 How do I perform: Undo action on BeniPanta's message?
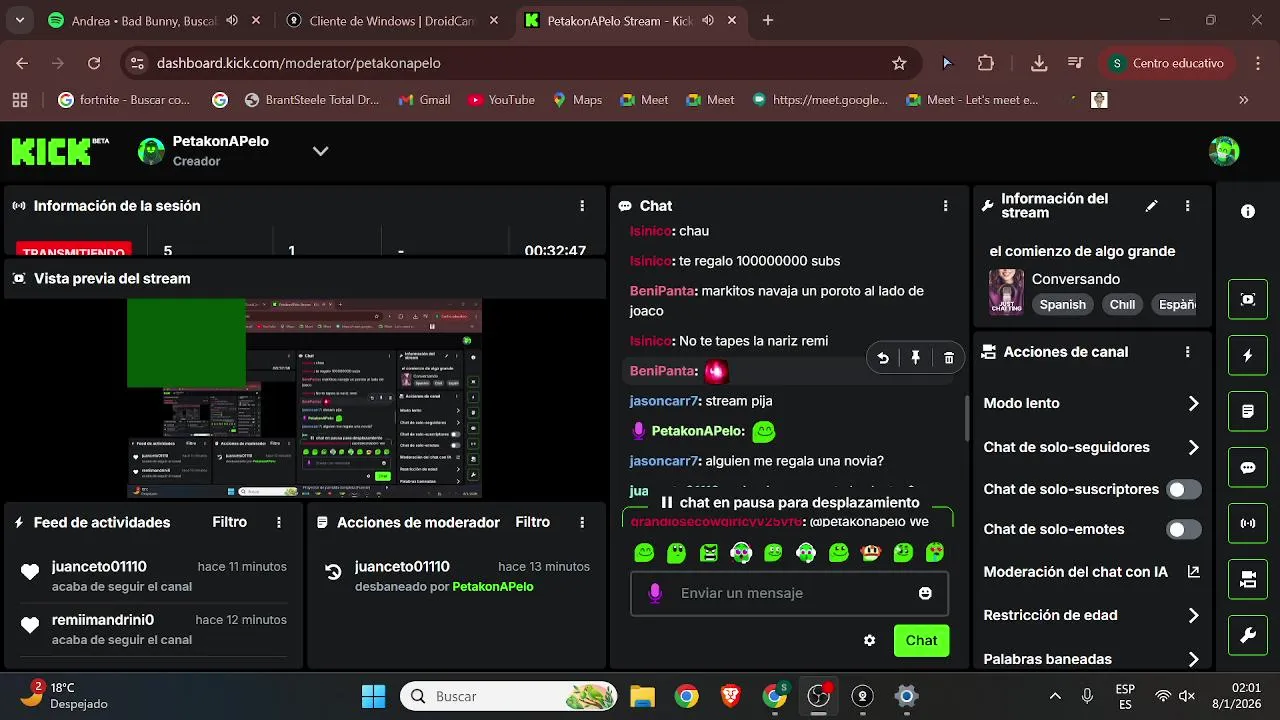pyautogui.click(x=883, y=358)
